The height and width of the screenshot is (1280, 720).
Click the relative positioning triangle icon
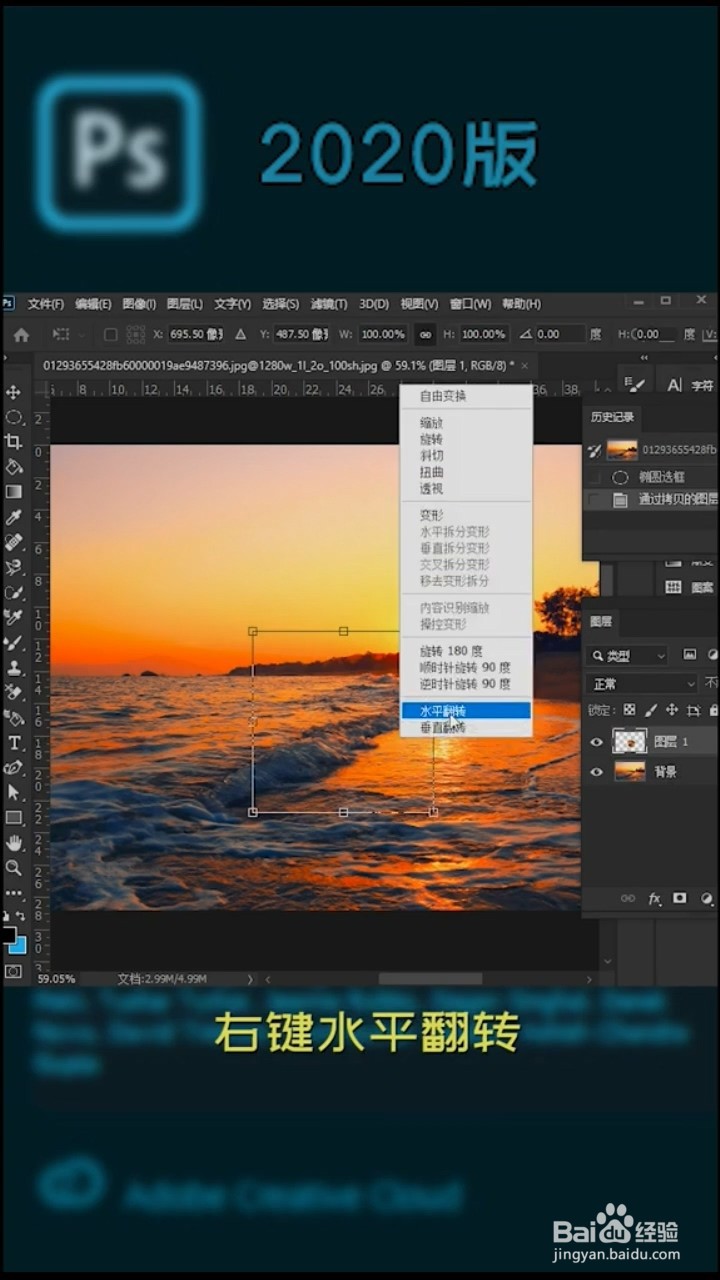[x=240, y=335]
